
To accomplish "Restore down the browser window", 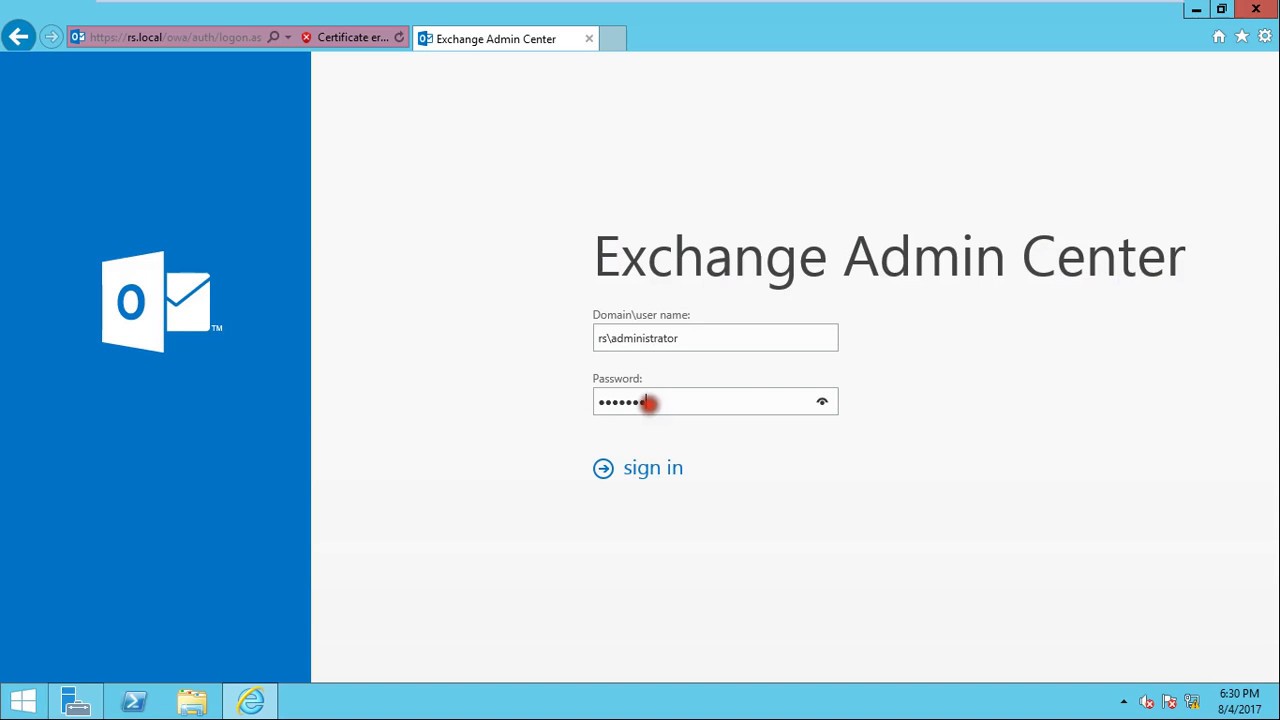I will (1221, 10).
